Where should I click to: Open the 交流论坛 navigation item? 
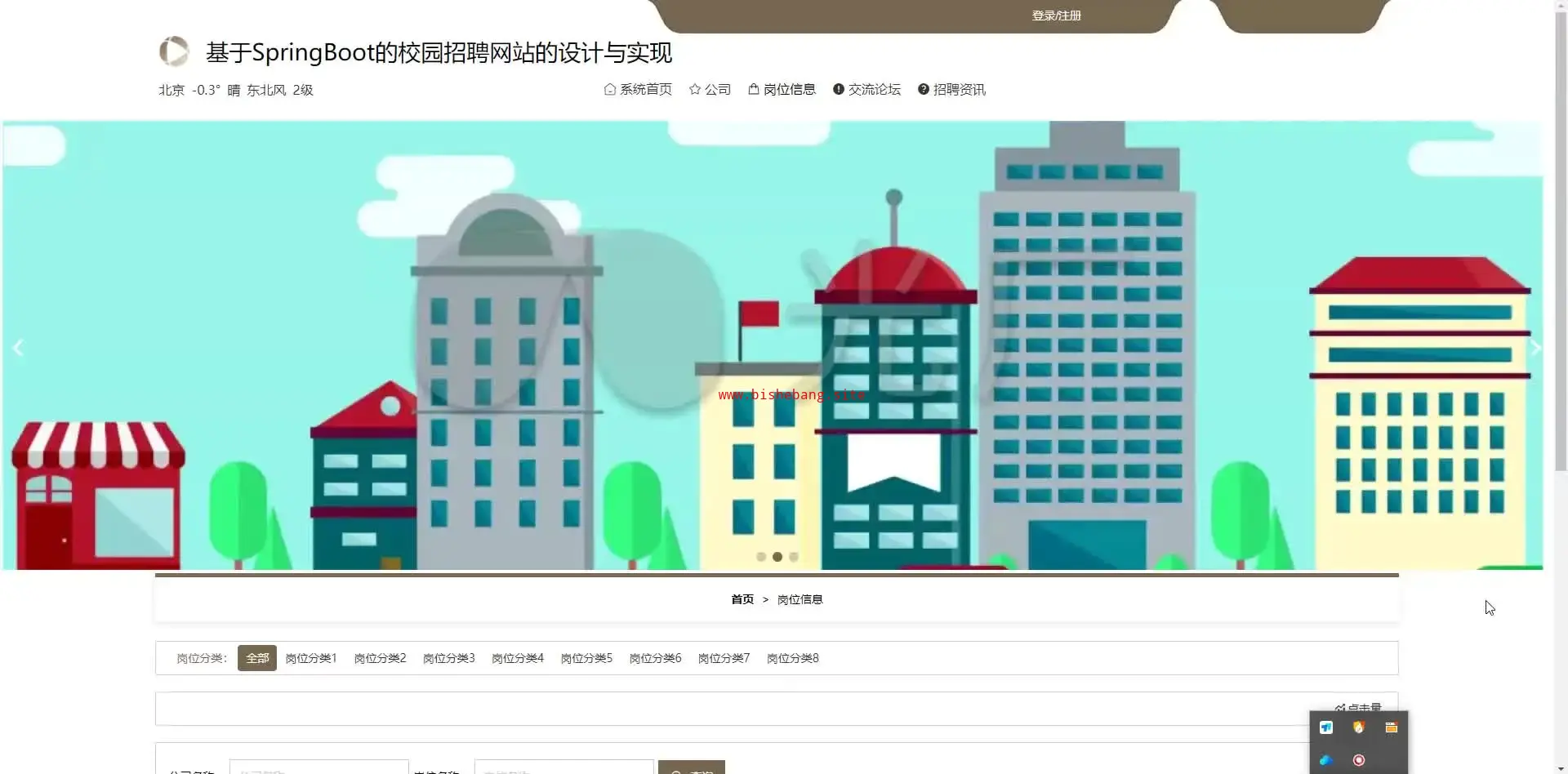coord(866,89)
